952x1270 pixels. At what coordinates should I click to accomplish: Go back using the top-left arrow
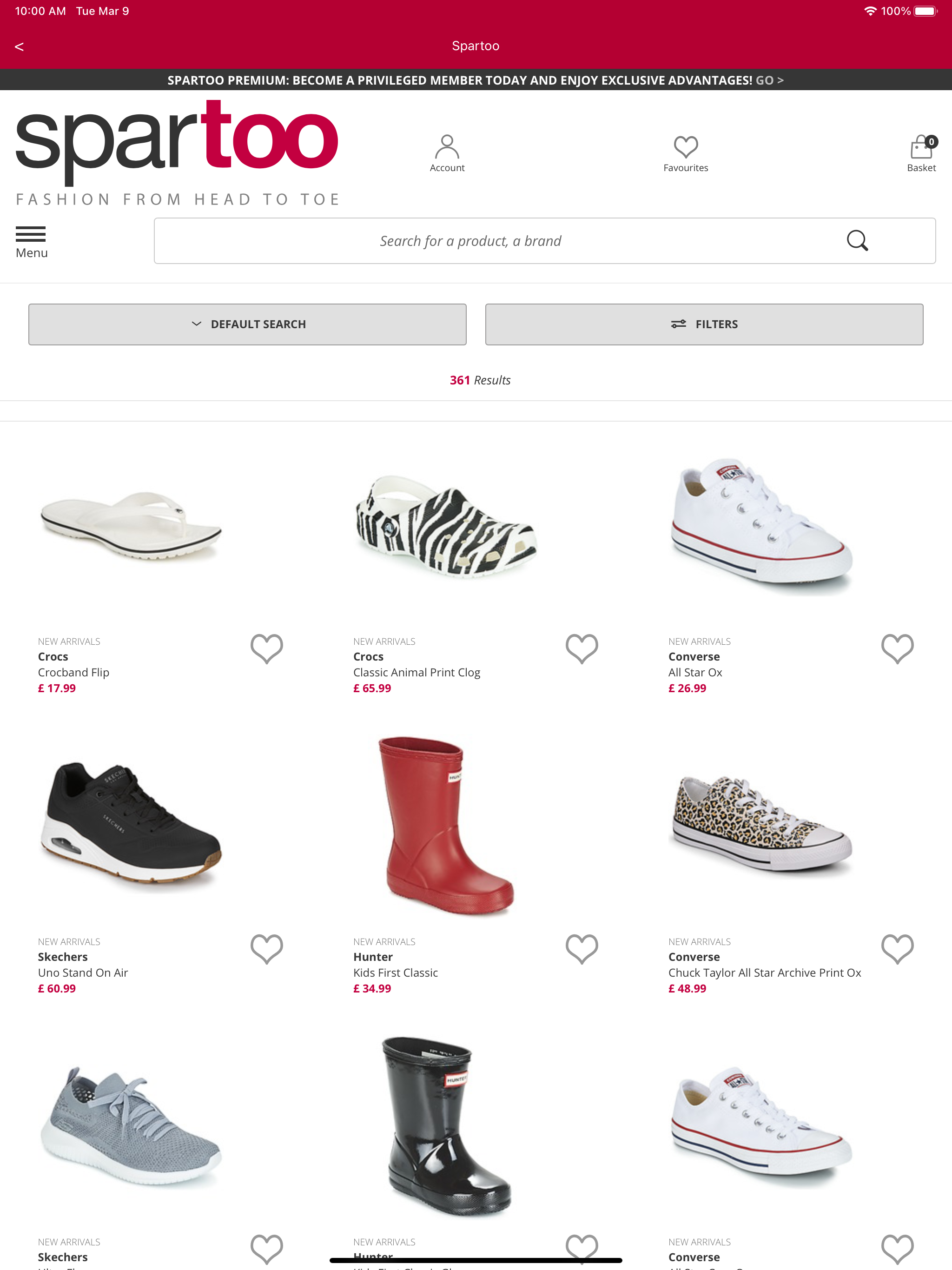[19, 46]
